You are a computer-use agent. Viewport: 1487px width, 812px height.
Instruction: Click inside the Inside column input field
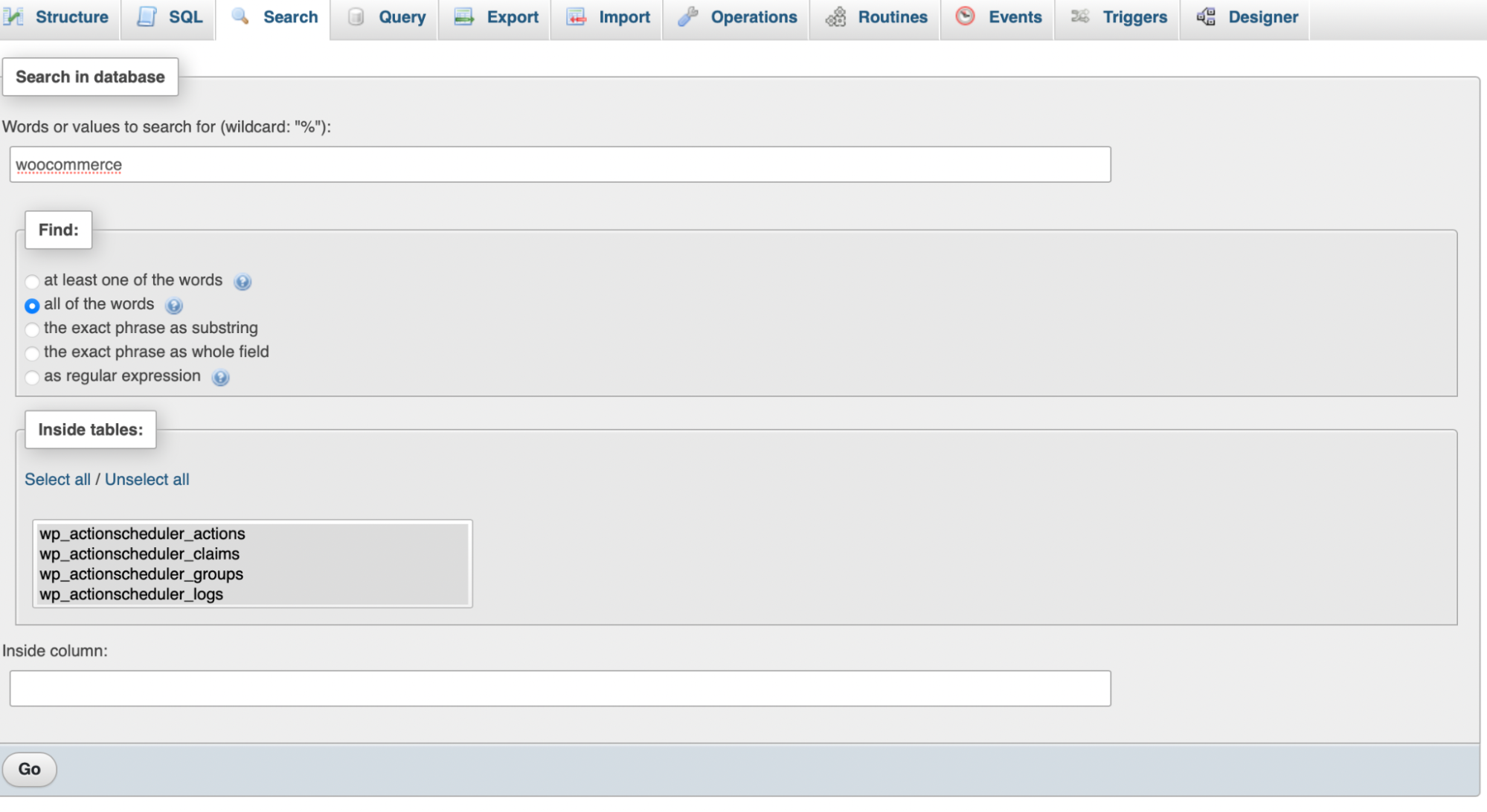[561, 688]
